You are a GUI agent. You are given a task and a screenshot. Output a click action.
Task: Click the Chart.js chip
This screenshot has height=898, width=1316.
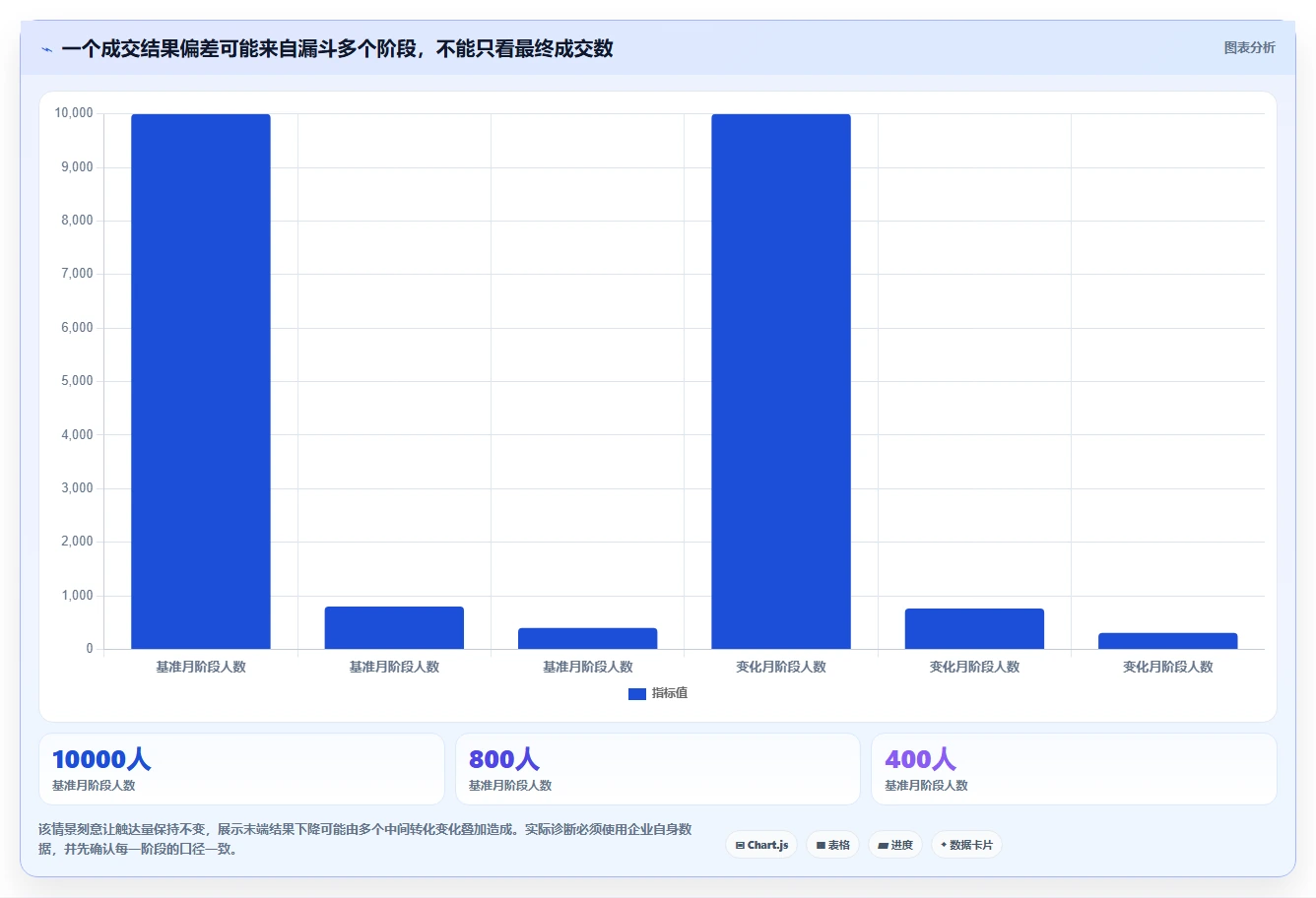pos(761,845)
